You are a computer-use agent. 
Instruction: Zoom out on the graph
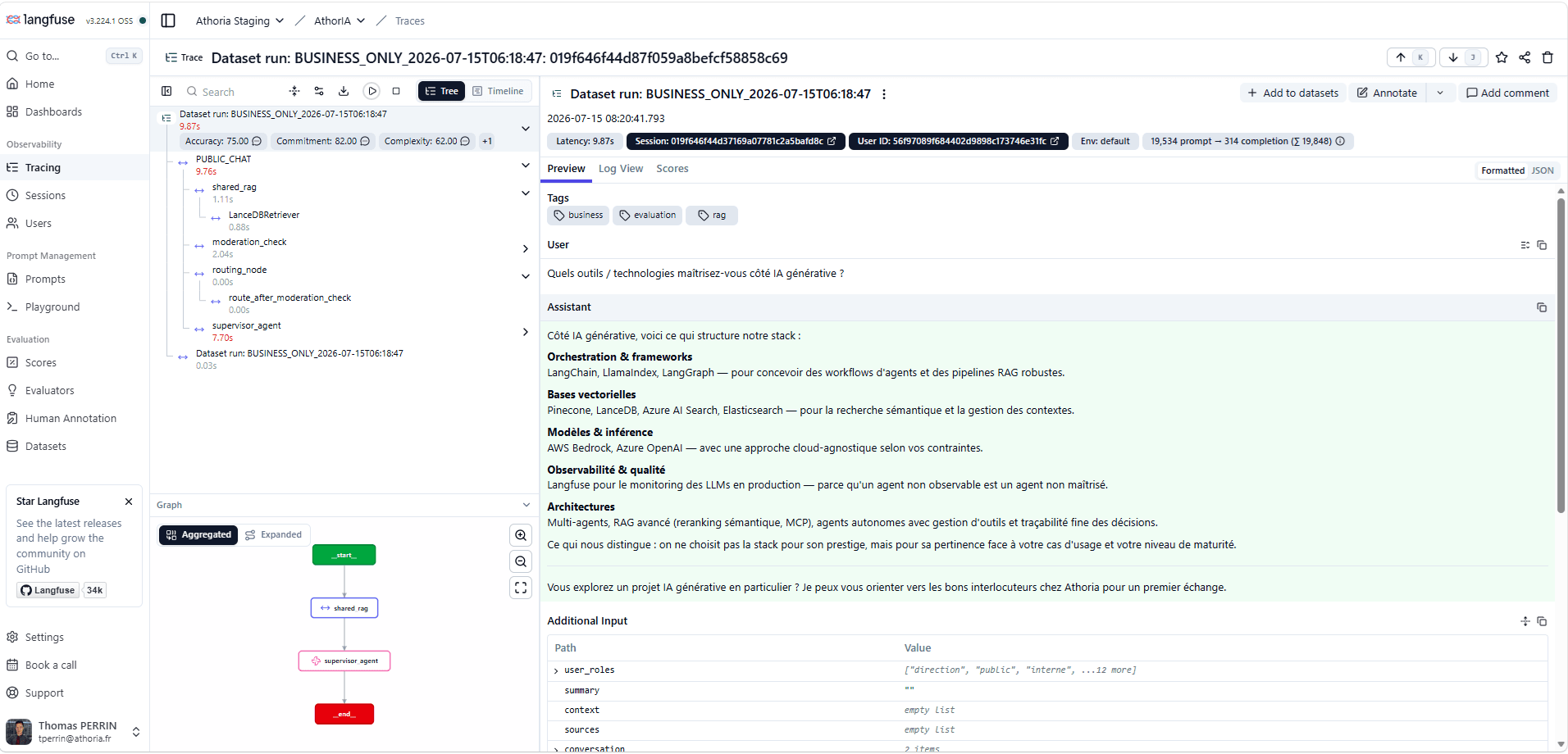click(521, 561)
